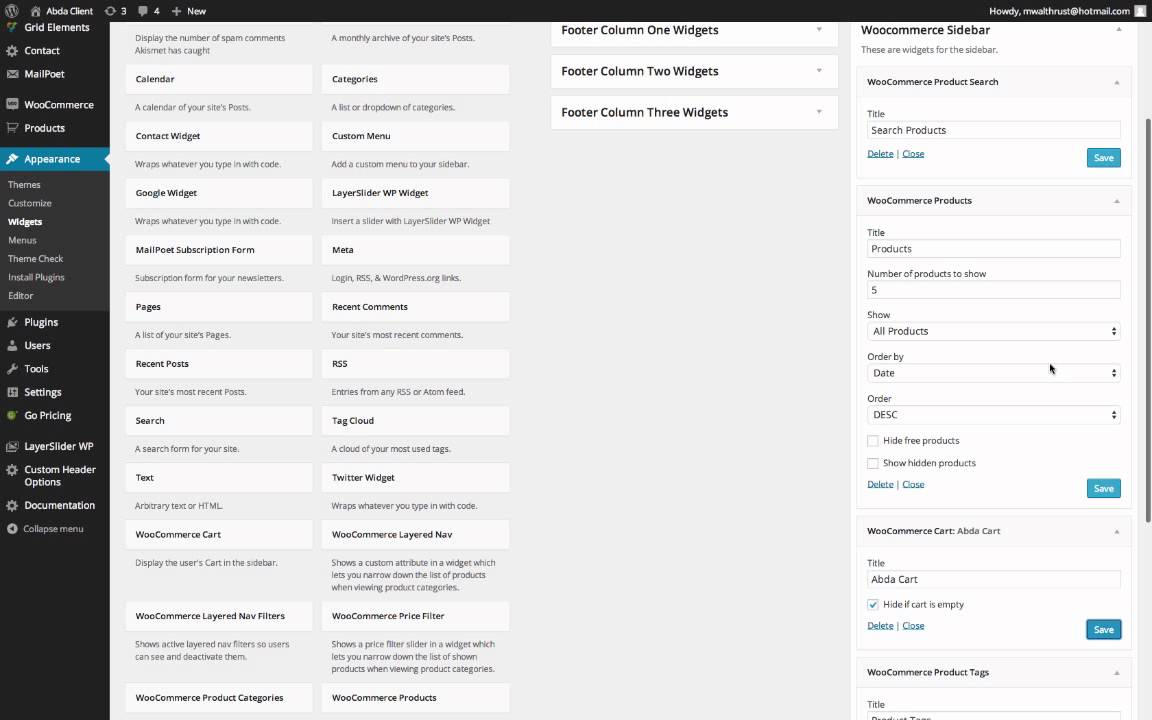1152x720 pixels.
Task: Delete the WooCommerce Product Search widget
Action: point(880,154)
